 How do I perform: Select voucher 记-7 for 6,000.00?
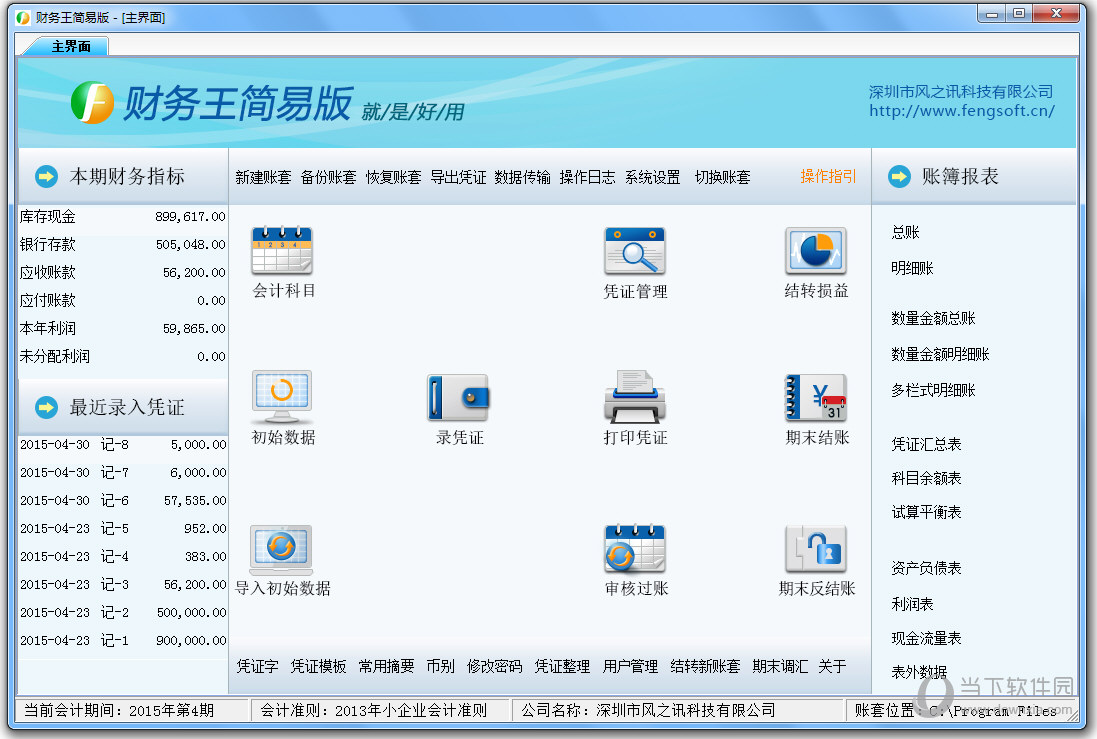(122, 472)
